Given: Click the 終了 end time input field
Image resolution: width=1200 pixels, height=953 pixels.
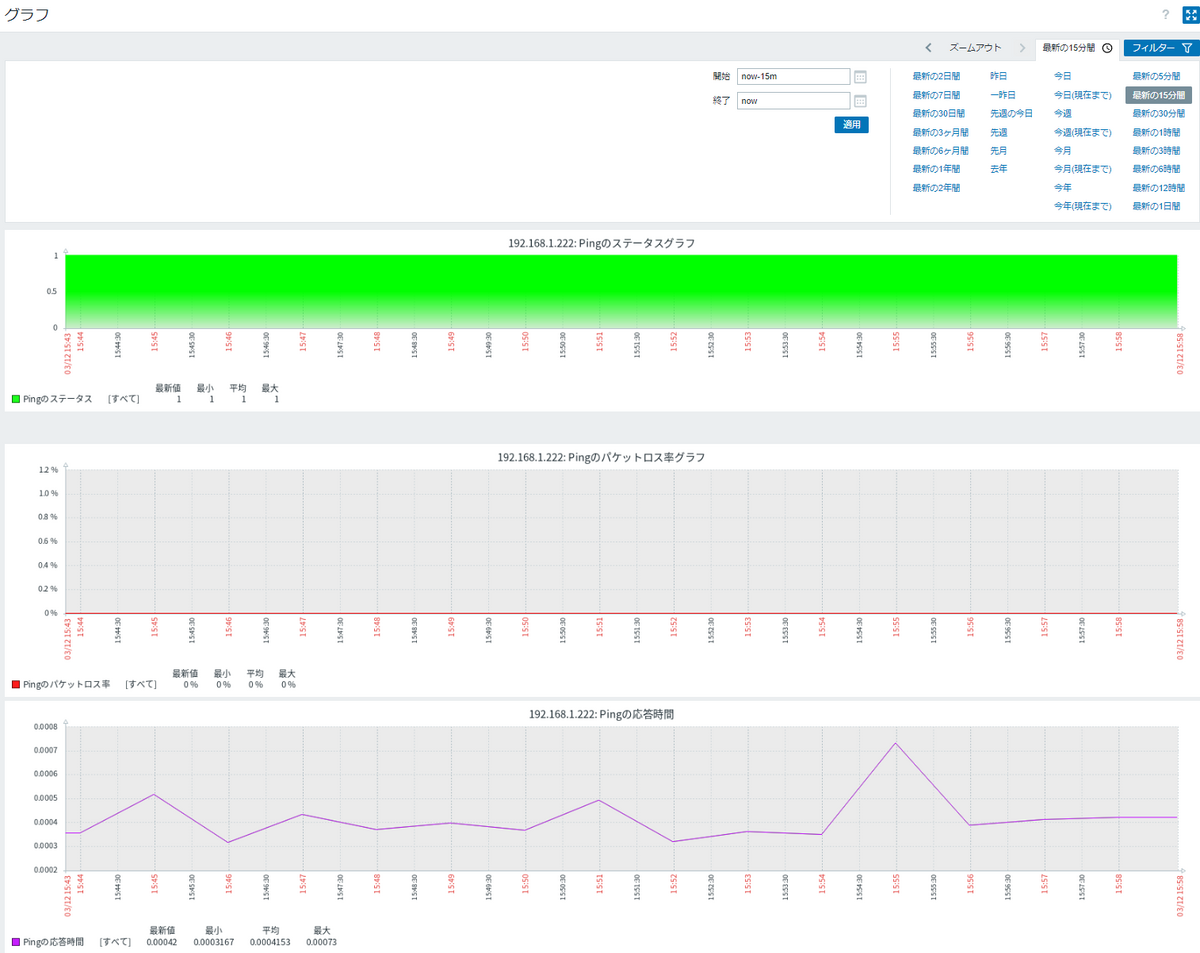Looking at the screenshot, I should click(793, 101).
